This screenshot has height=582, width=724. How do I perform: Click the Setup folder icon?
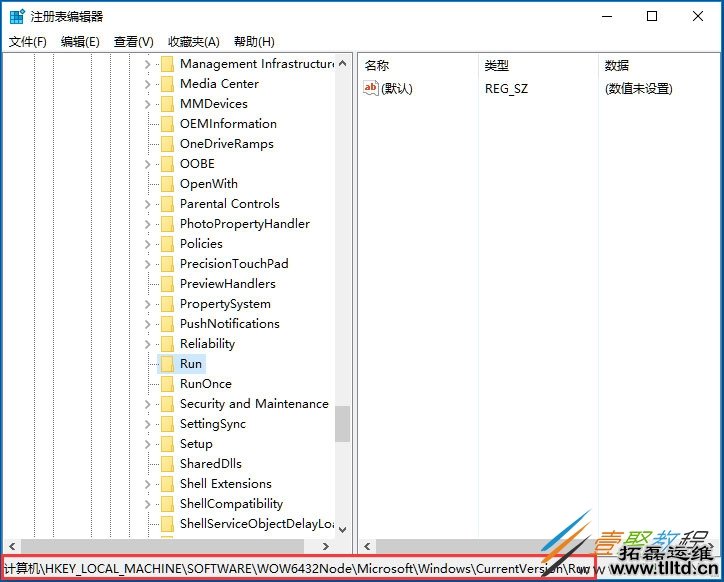[167, 444]
